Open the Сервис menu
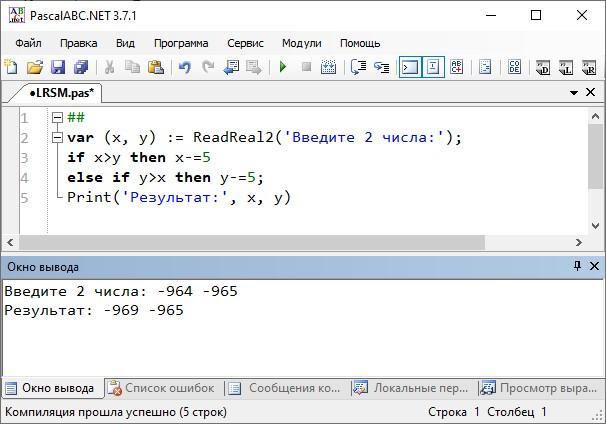606x424 pixels. [245, 43]
